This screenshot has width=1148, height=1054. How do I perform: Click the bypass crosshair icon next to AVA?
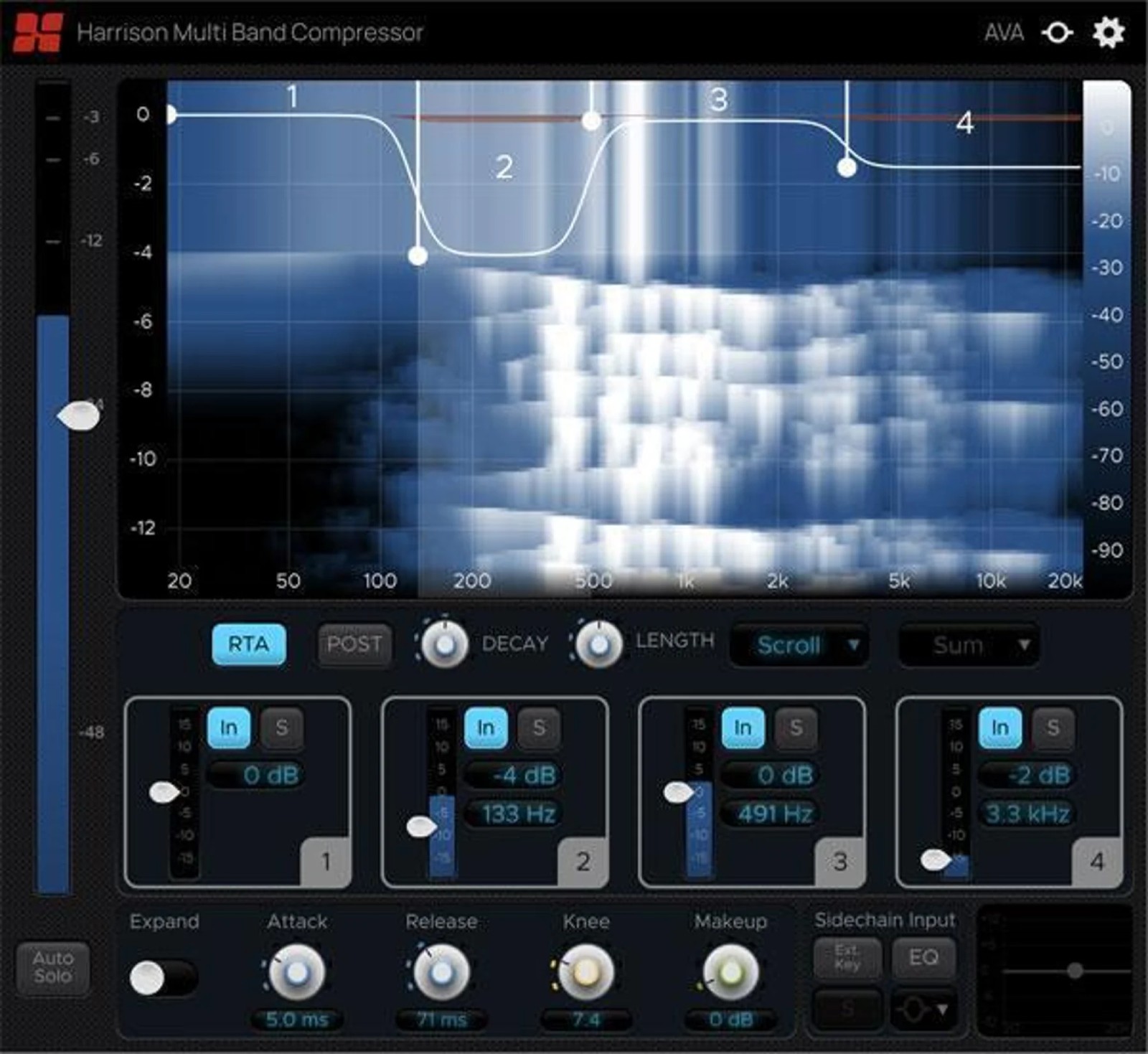coord(1057,32)
